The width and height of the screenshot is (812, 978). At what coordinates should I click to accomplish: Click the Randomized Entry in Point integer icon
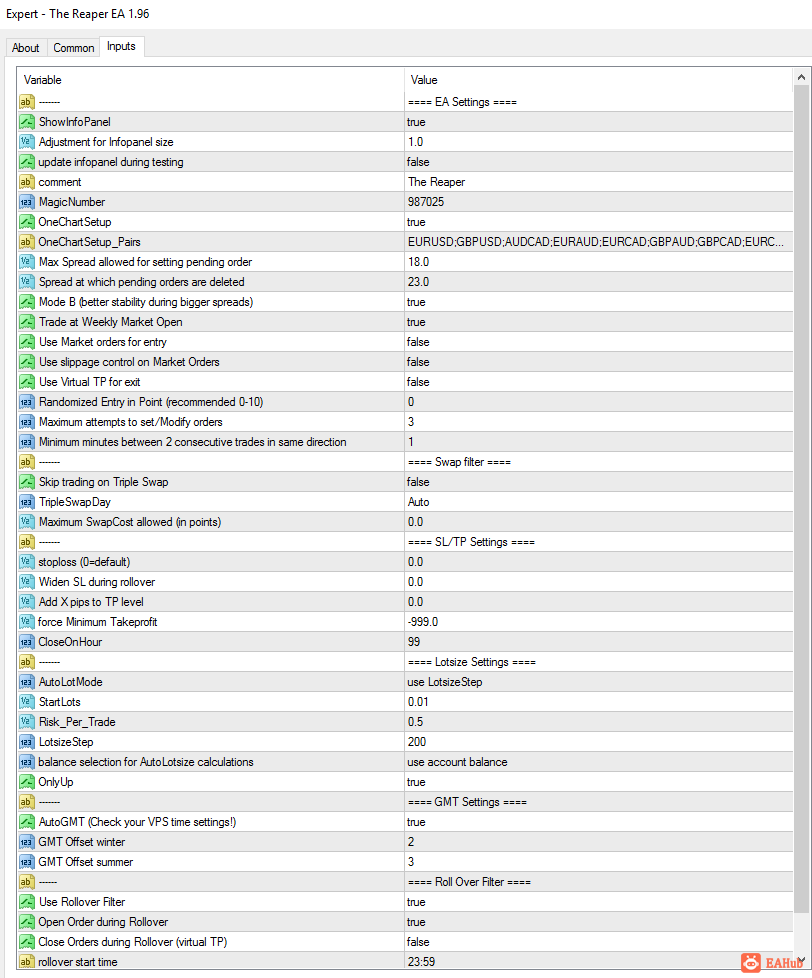tap(26, 402)
